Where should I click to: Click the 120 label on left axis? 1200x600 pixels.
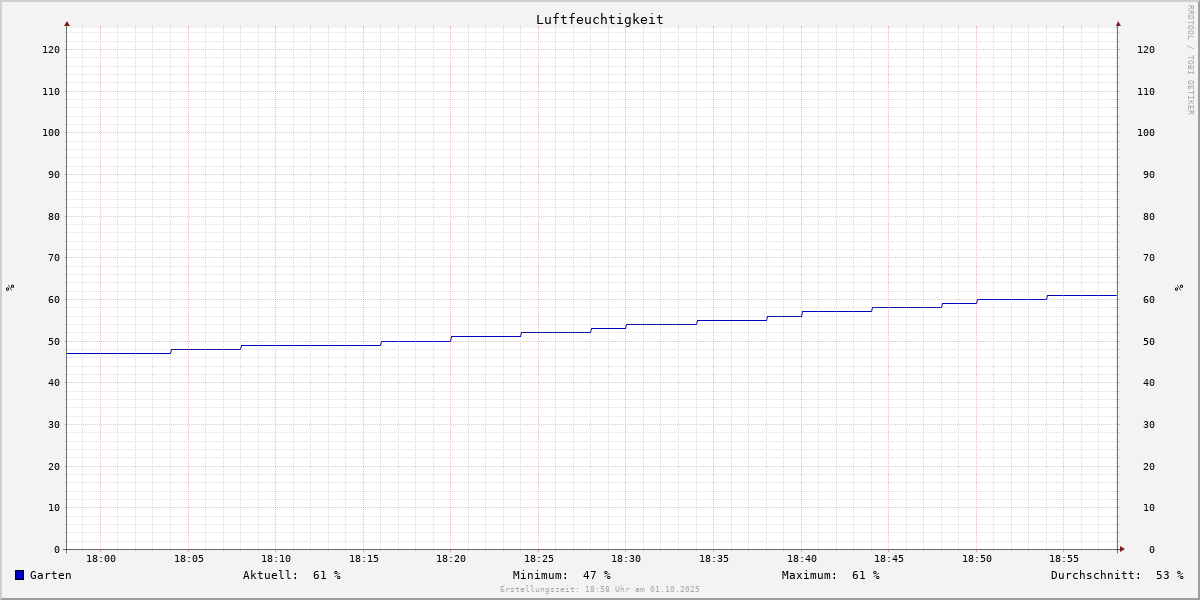(50, 49)
